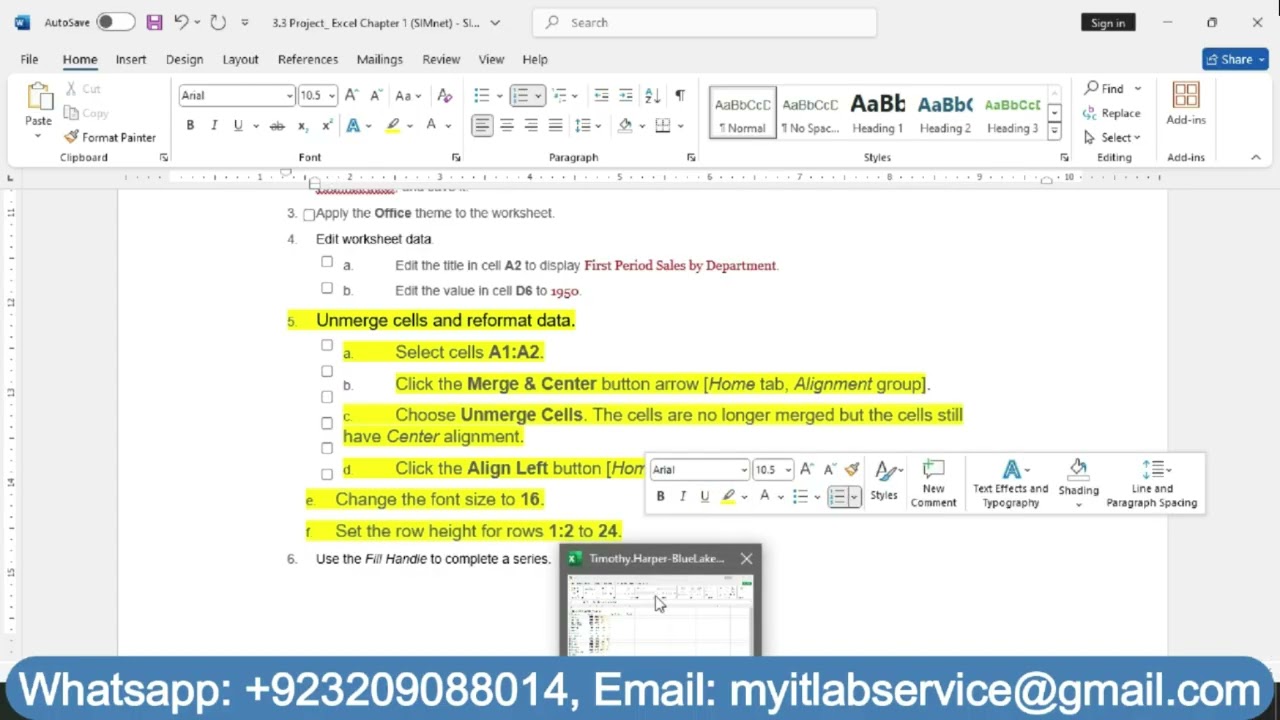Screen dimensions: 1280x720
Task: Click the Save icon in title bar
Action: [x=153, y=22]
